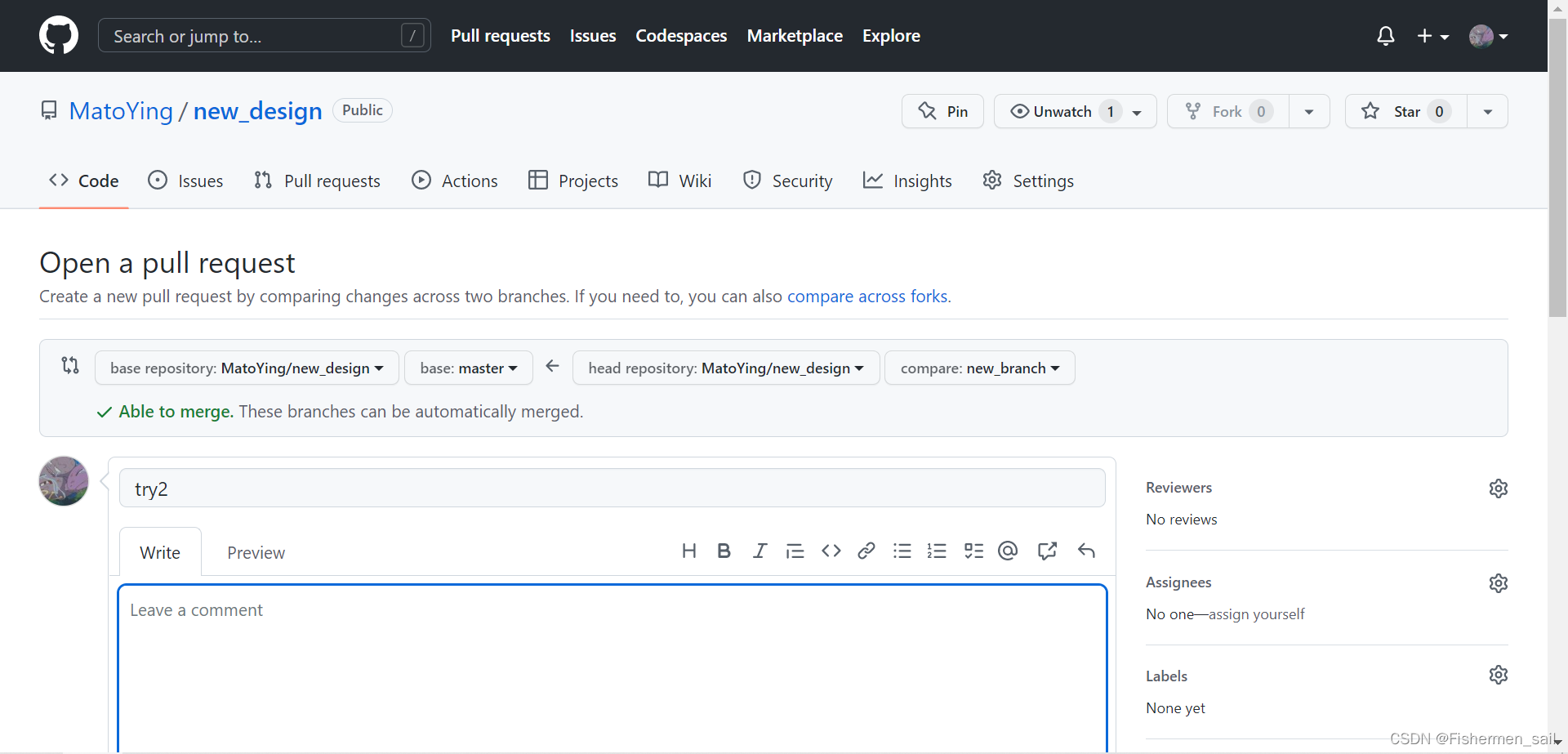Open the Assignees gear settings
The height and width of the screenshot is (754, 1568).
click(1499, 583)
